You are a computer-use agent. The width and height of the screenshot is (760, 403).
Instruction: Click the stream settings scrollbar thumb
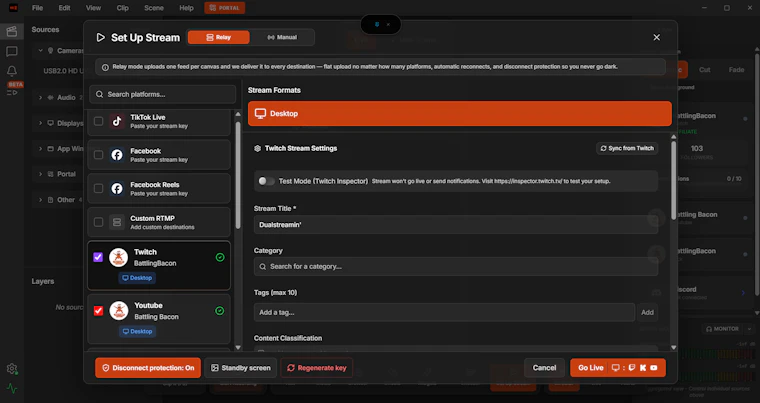[673, 180]
